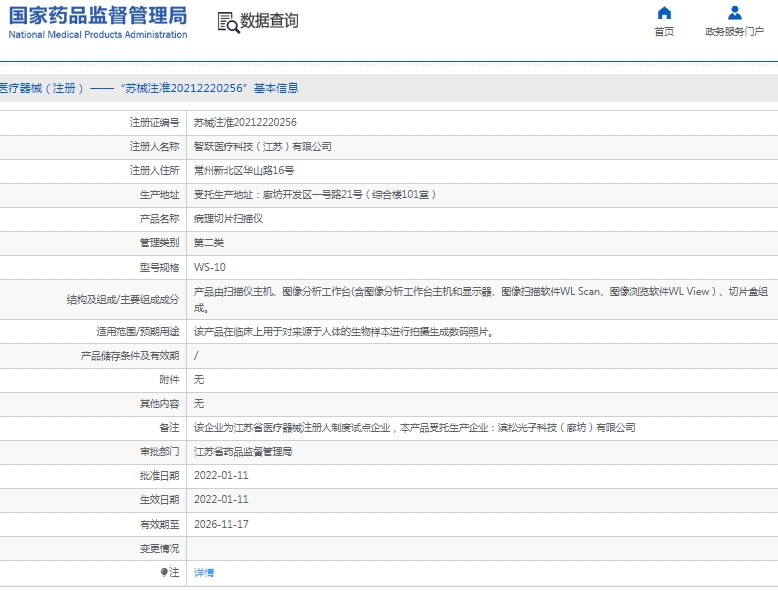The width and height of the screenshot is (778, 591).
Task: Click the 注册人住所 label
Action: (154, 171)
